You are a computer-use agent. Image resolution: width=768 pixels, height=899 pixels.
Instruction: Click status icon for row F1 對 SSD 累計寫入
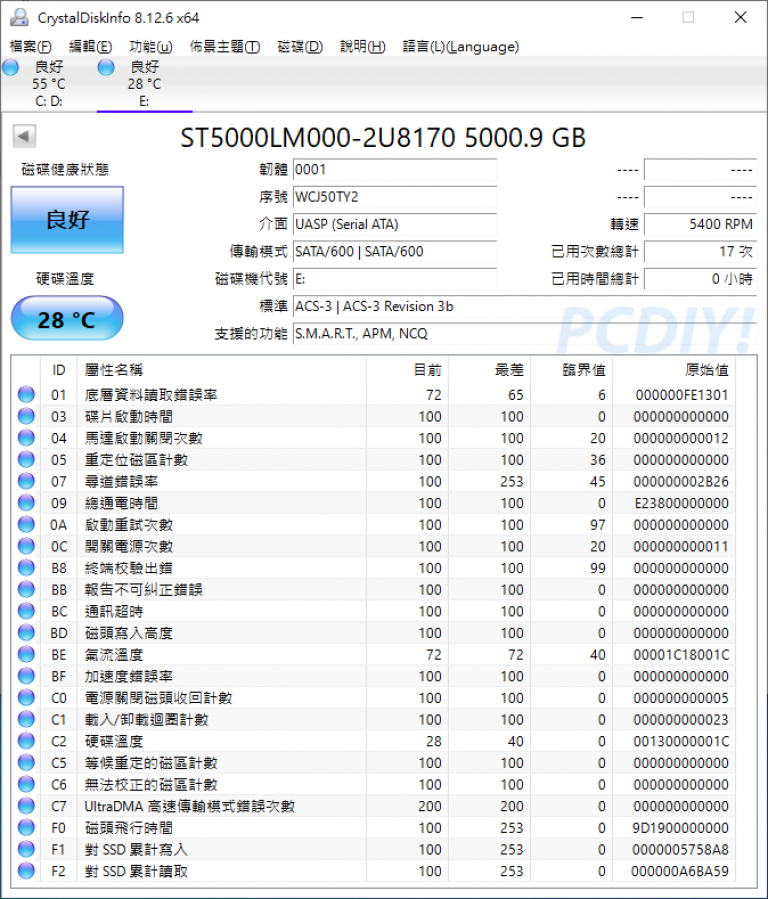point(26,849)
